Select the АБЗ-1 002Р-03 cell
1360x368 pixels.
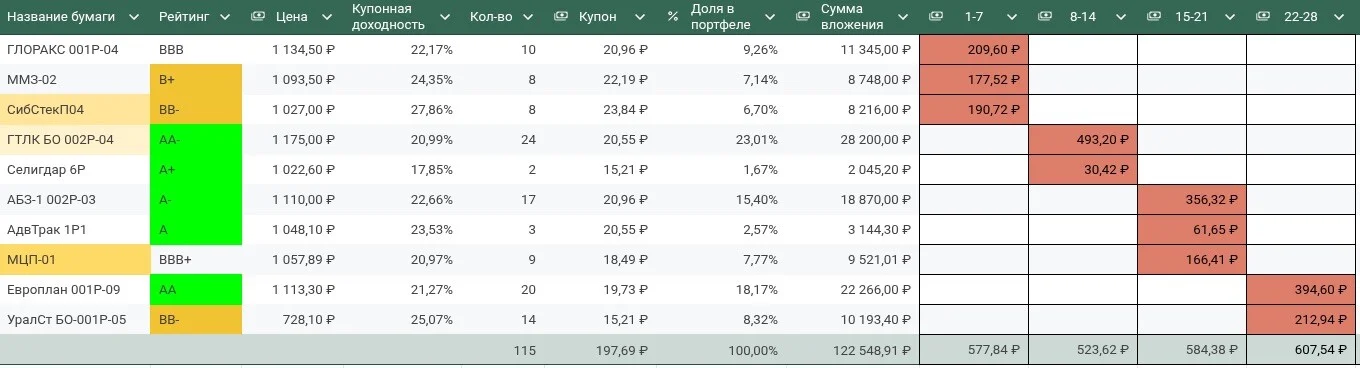[74, 199]
